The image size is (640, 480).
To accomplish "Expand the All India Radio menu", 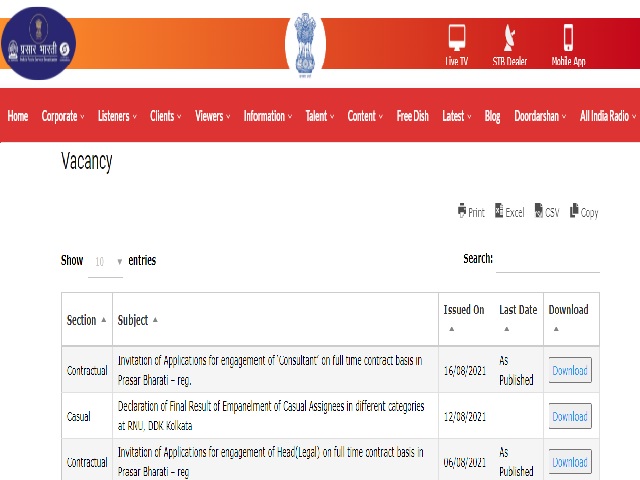I will tap(608, 116).
